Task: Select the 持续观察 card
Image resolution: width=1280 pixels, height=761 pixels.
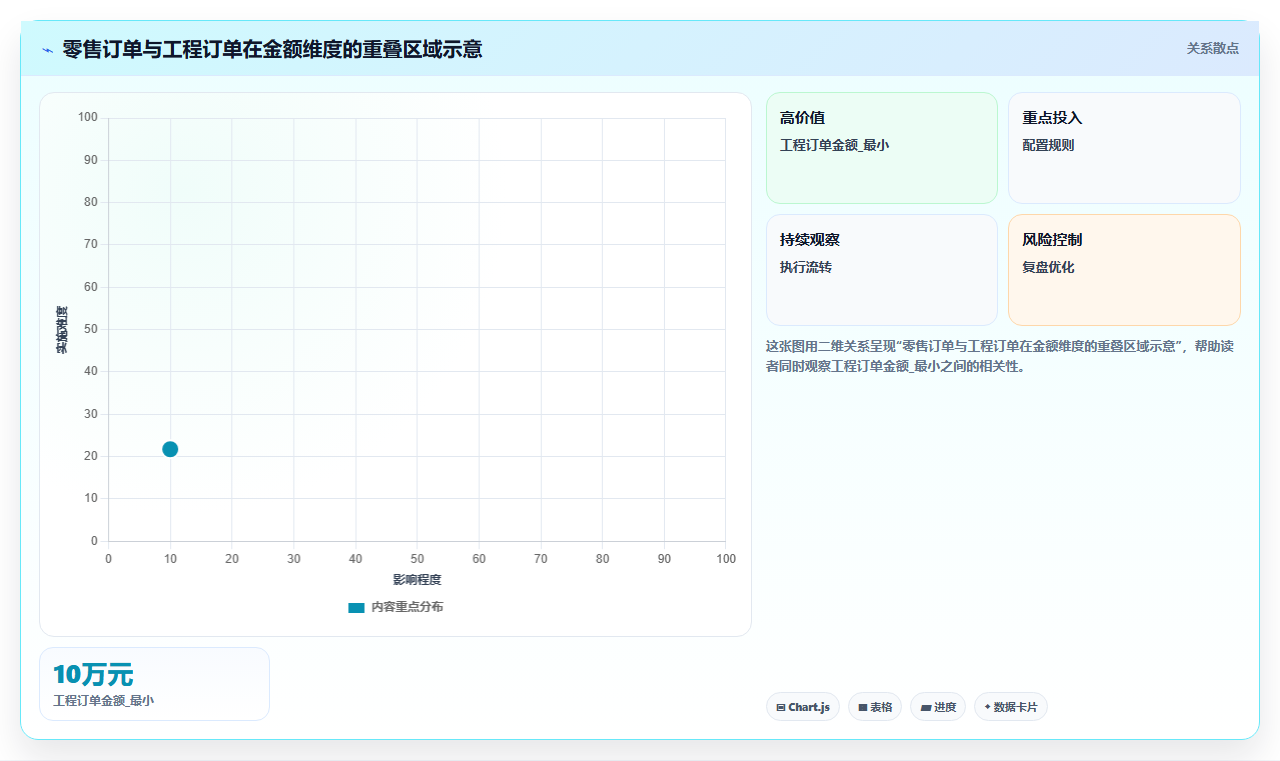Action: point(882,270)
